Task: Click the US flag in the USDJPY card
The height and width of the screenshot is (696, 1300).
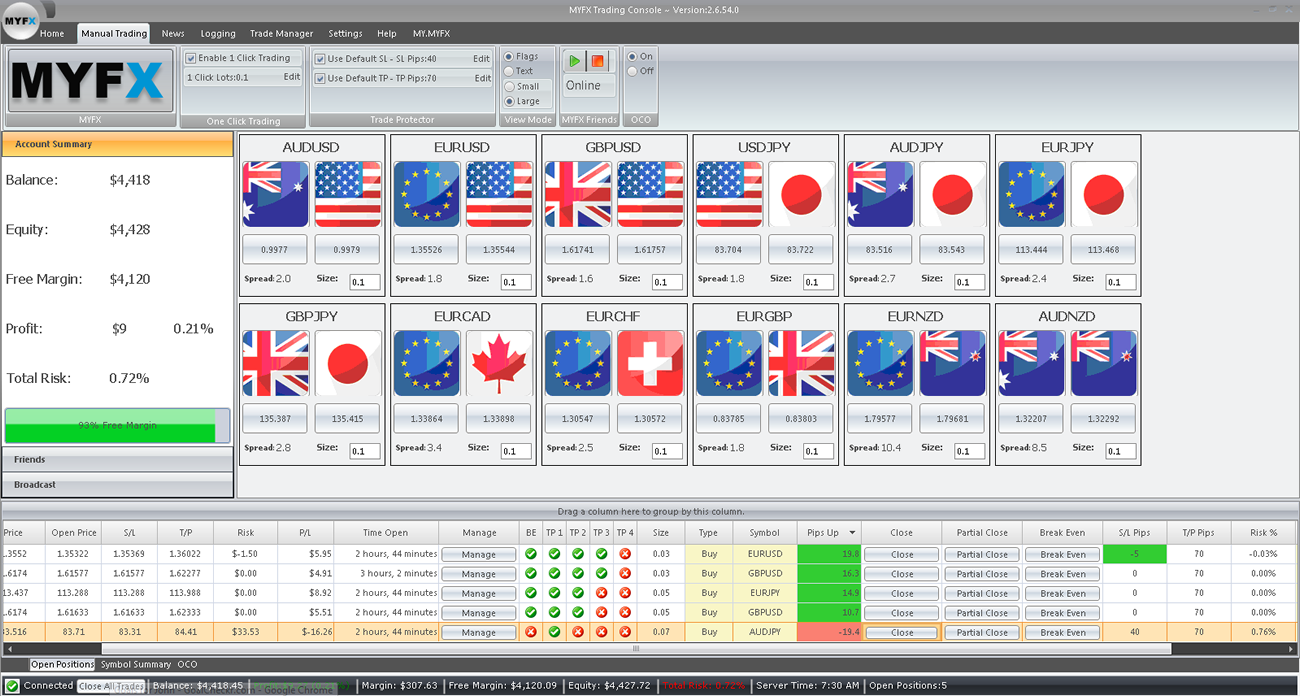Action: (729, 194)
